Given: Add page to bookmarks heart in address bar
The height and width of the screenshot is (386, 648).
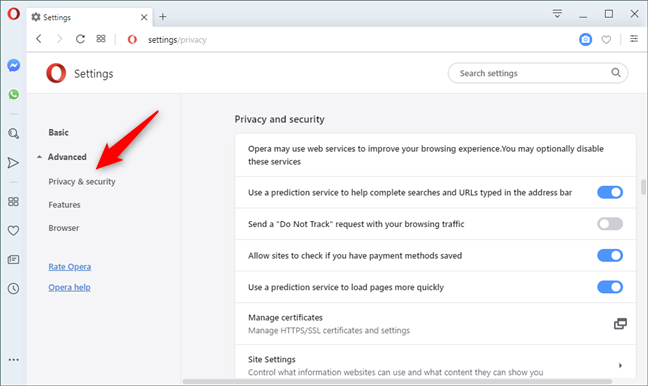Looking at the screenshot, I should tap(606, 40).
